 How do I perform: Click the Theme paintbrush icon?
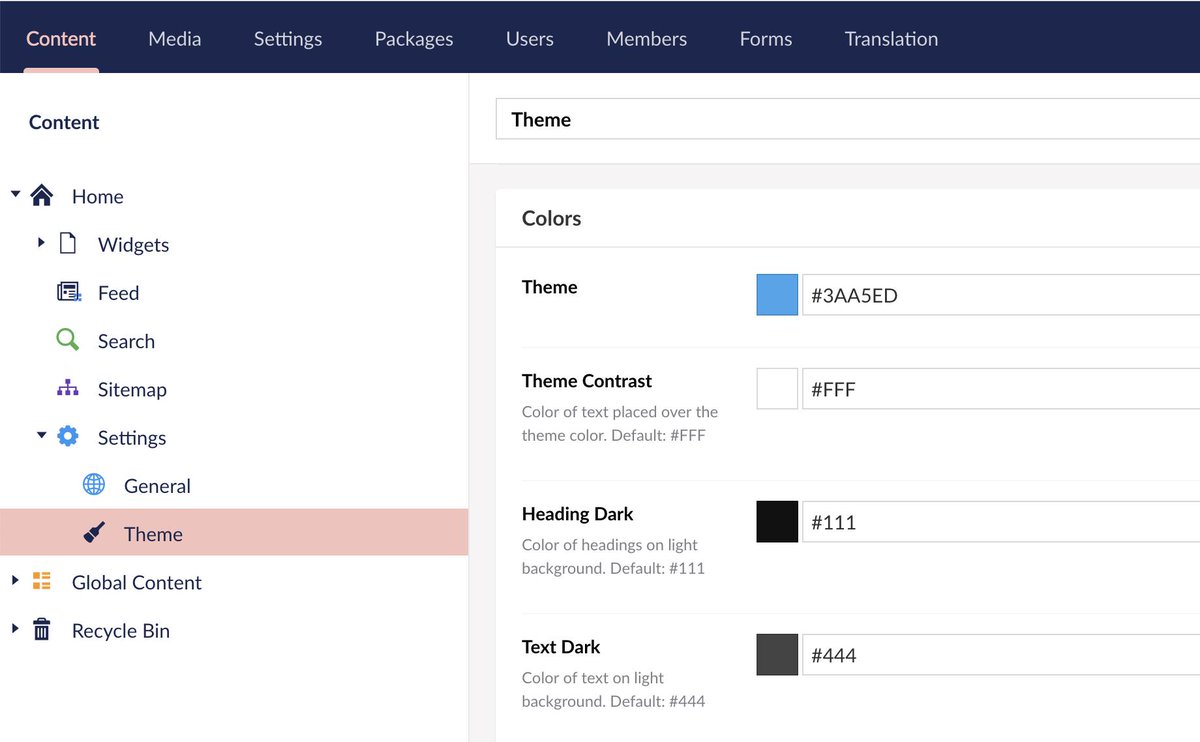(x=94, y=533)
